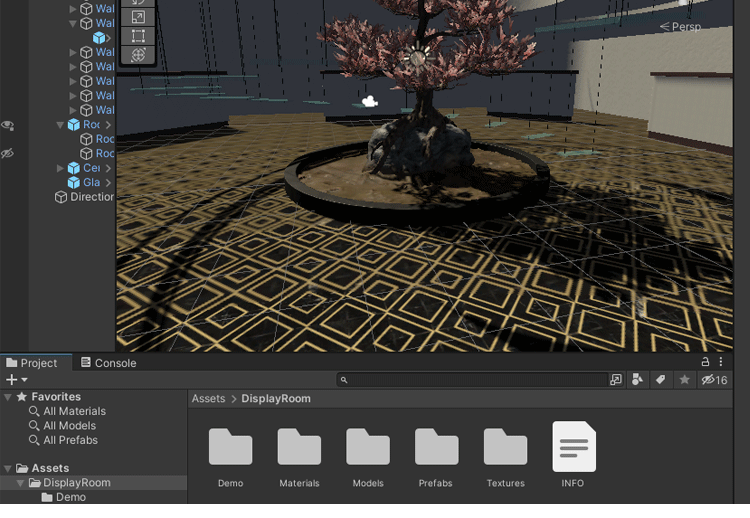Screen dimensions: 750x518
Task: Toggle the Project panel lock
Action: pyautogui.click(x=705, y=362)
